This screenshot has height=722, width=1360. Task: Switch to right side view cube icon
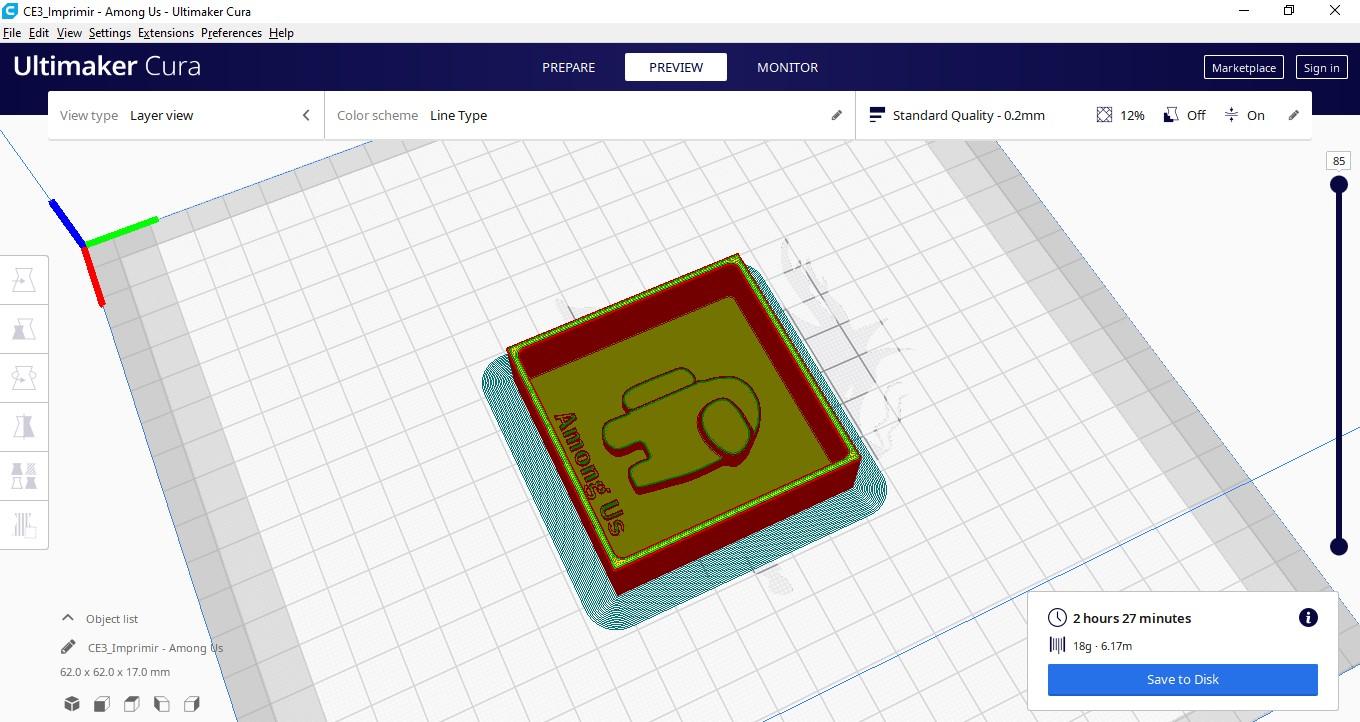[x=192, y=704]
